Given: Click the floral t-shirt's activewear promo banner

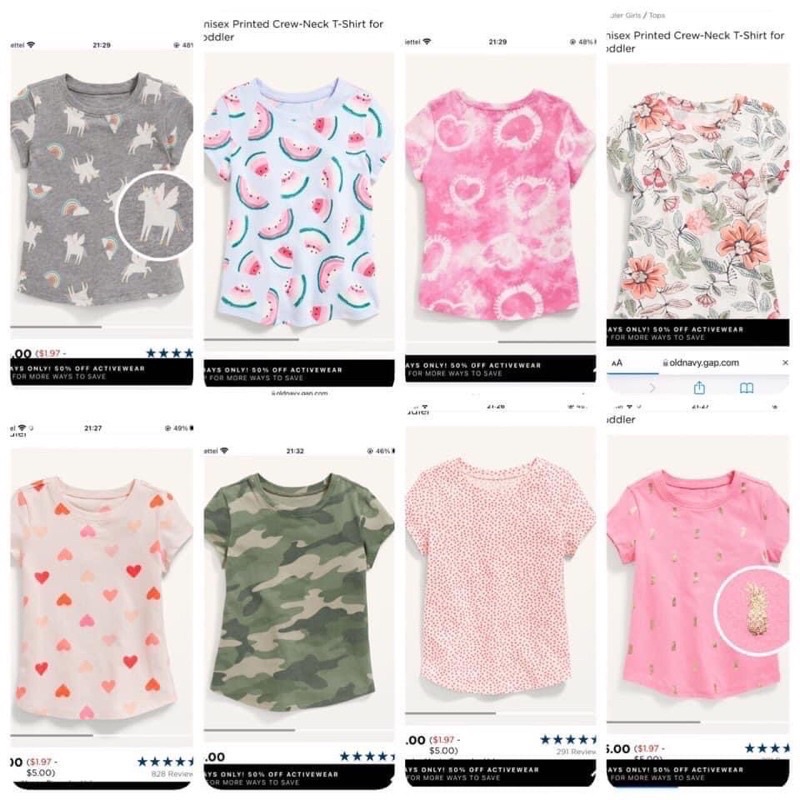Looking at the screenshot, I should click(x=698, y=333).
